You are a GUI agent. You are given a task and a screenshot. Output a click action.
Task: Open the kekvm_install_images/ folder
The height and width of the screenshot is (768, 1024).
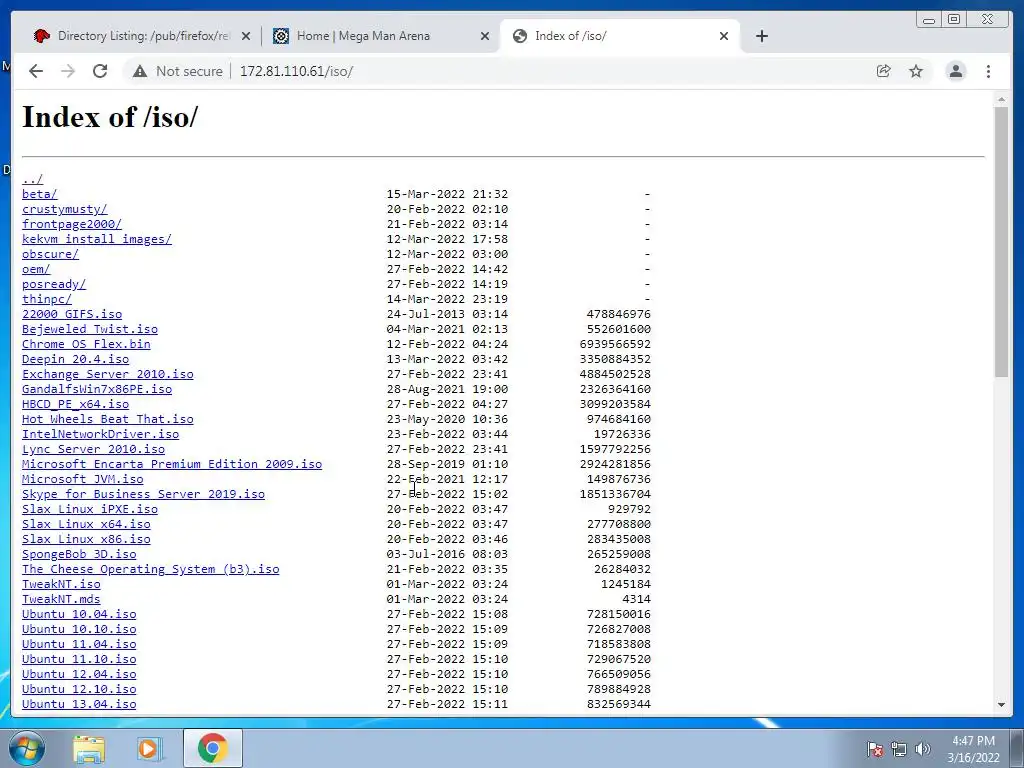coord(97,239)
